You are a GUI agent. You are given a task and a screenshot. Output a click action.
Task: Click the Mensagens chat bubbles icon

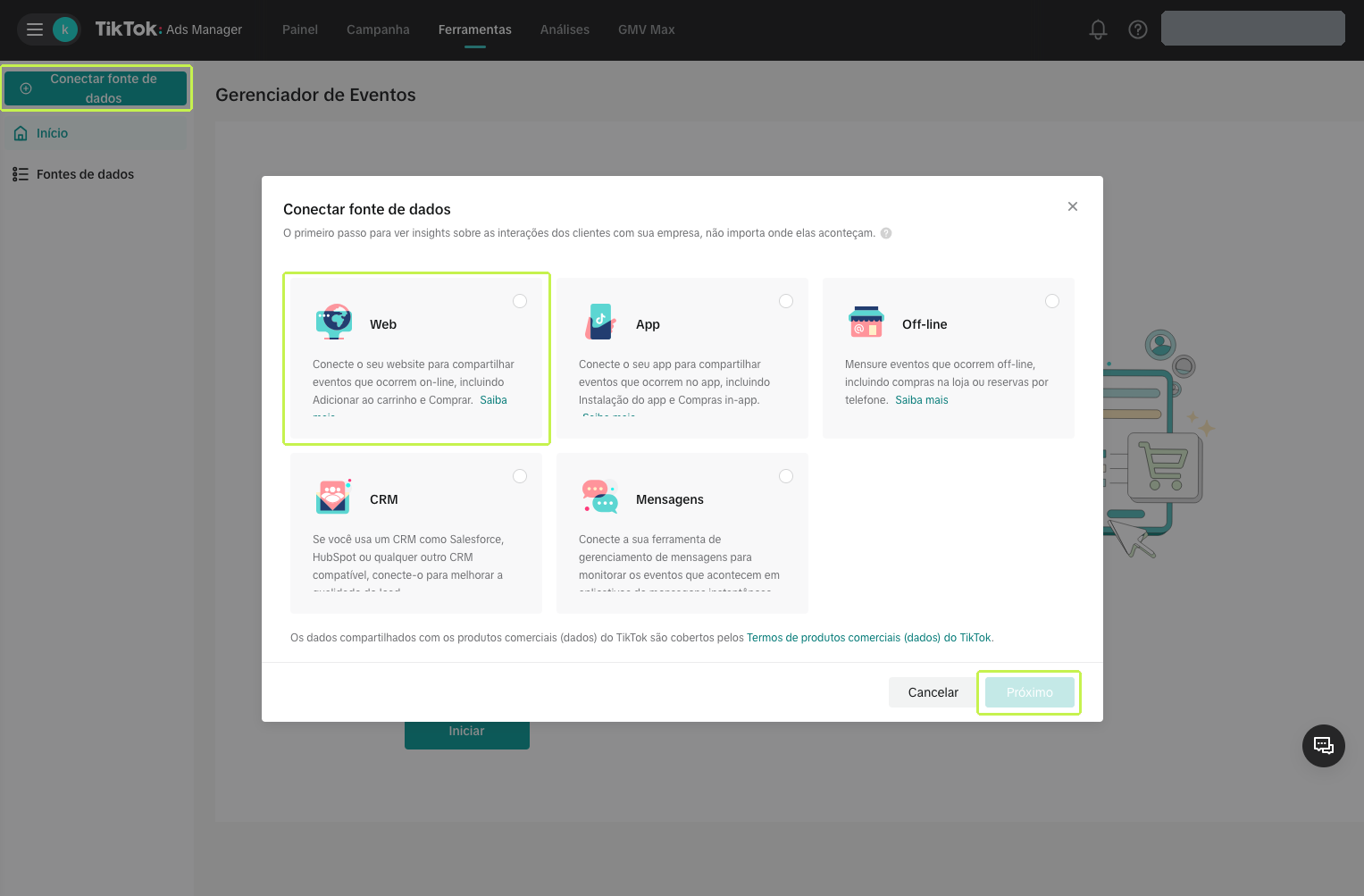pyautogui.click(x=600, y=496)
